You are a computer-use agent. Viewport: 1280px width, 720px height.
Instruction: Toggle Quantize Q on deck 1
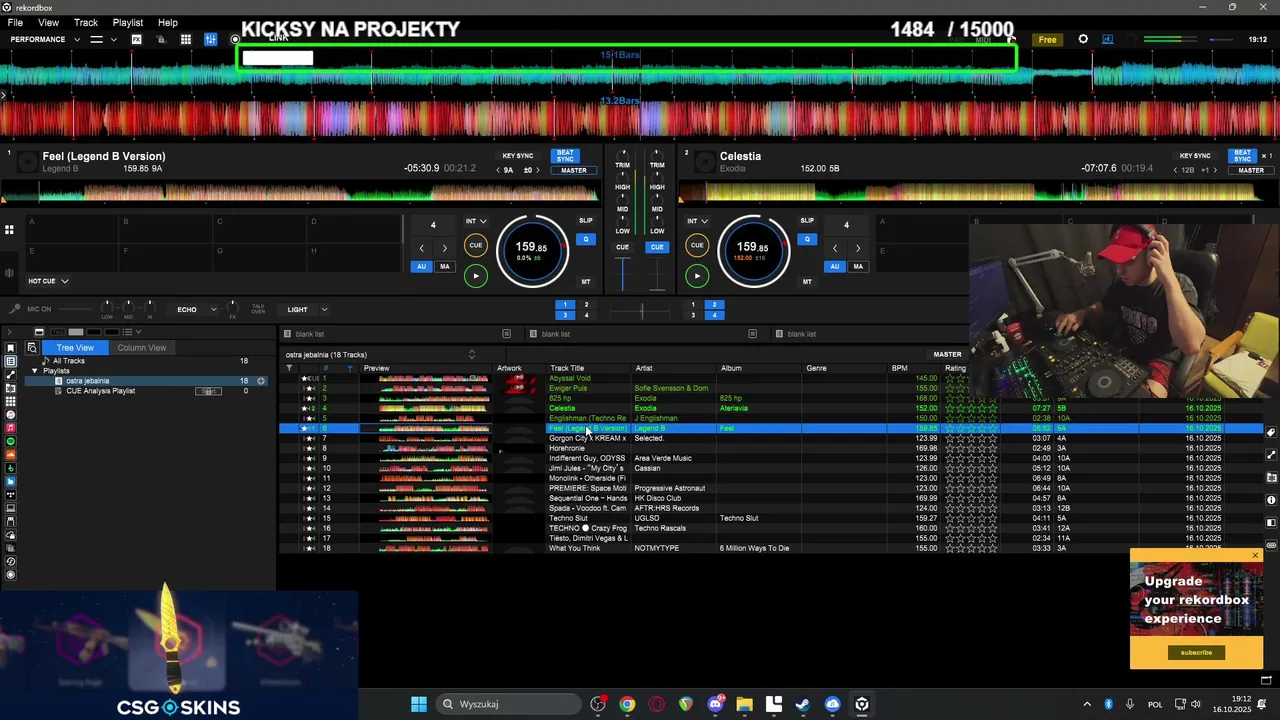tap(586, 239)
